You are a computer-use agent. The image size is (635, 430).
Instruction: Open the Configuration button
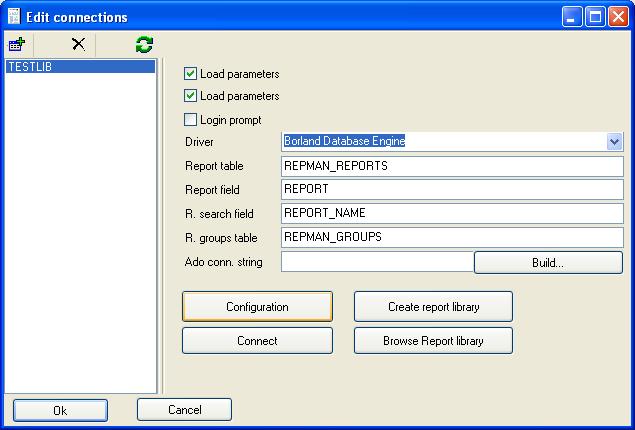point(257,307)
